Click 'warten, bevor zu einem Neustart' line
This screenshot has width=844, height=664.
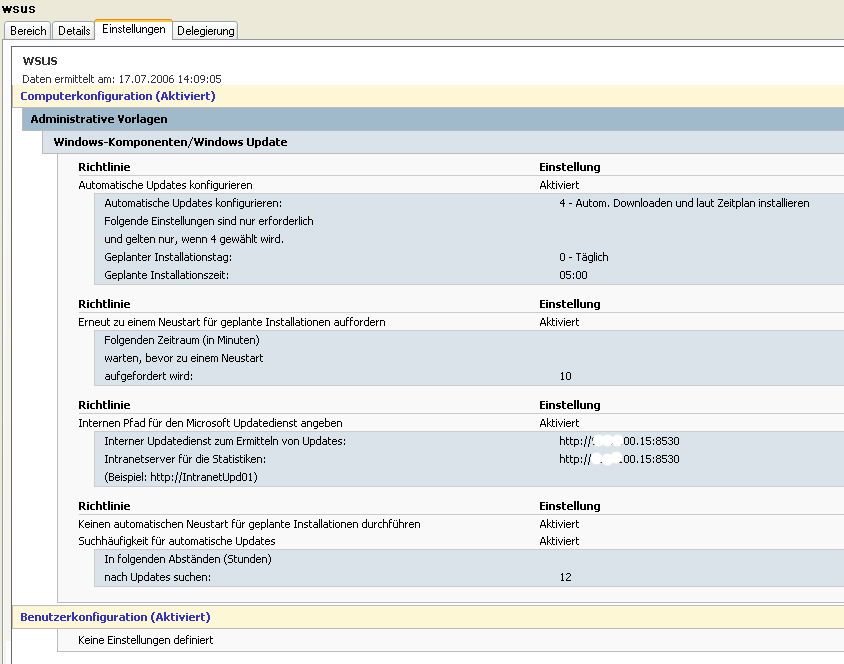click(x=184, y=358)
